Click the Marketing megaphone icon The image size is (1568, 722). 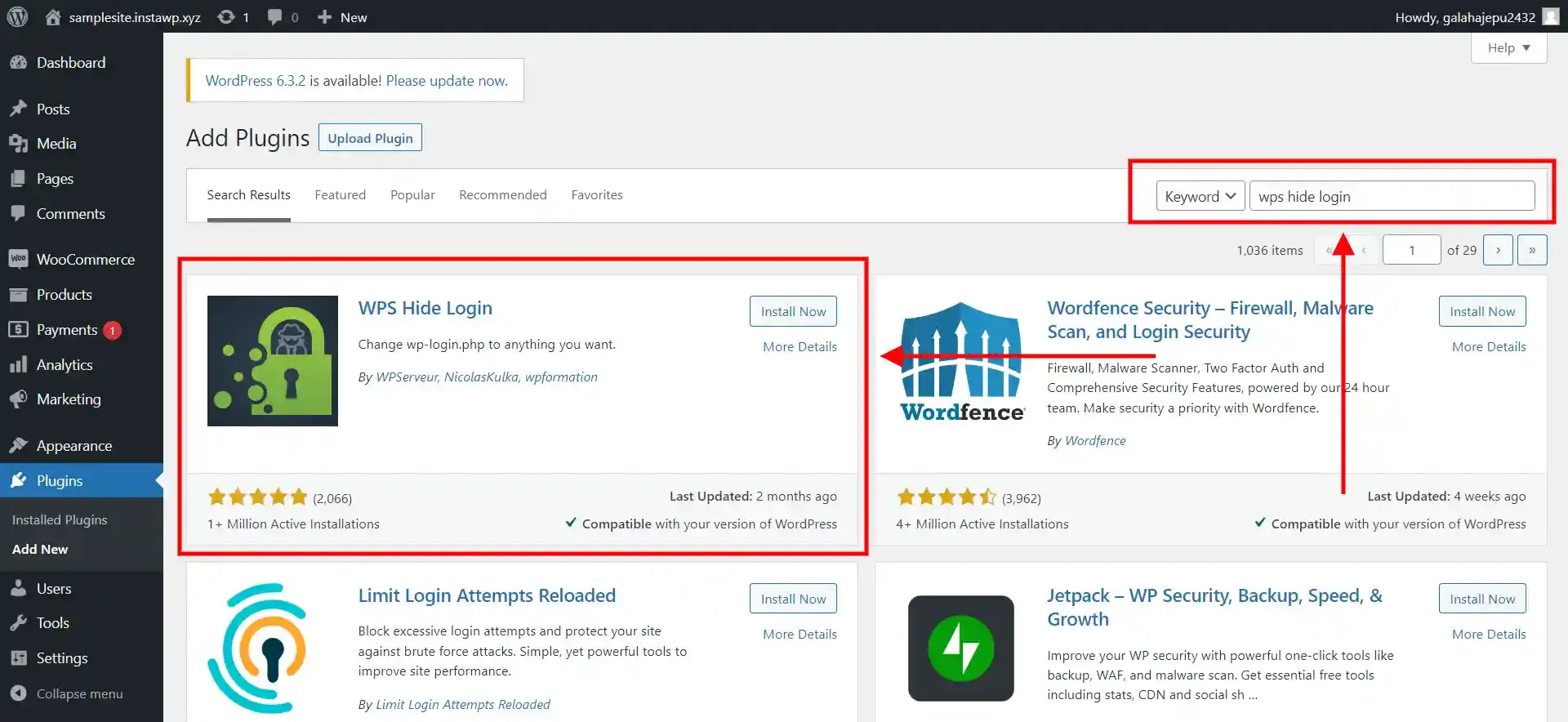[x=18, y=399]
